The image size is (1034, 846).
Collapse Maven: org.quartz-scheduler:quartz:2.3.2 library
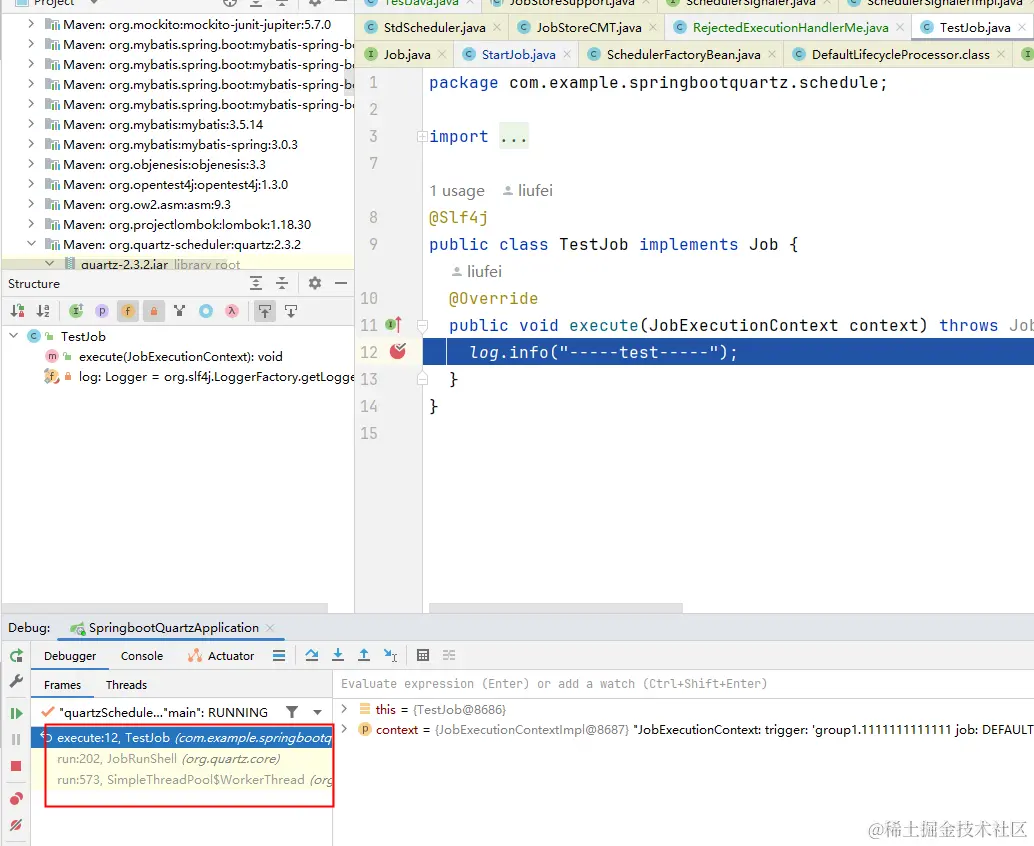coord(31,244)
